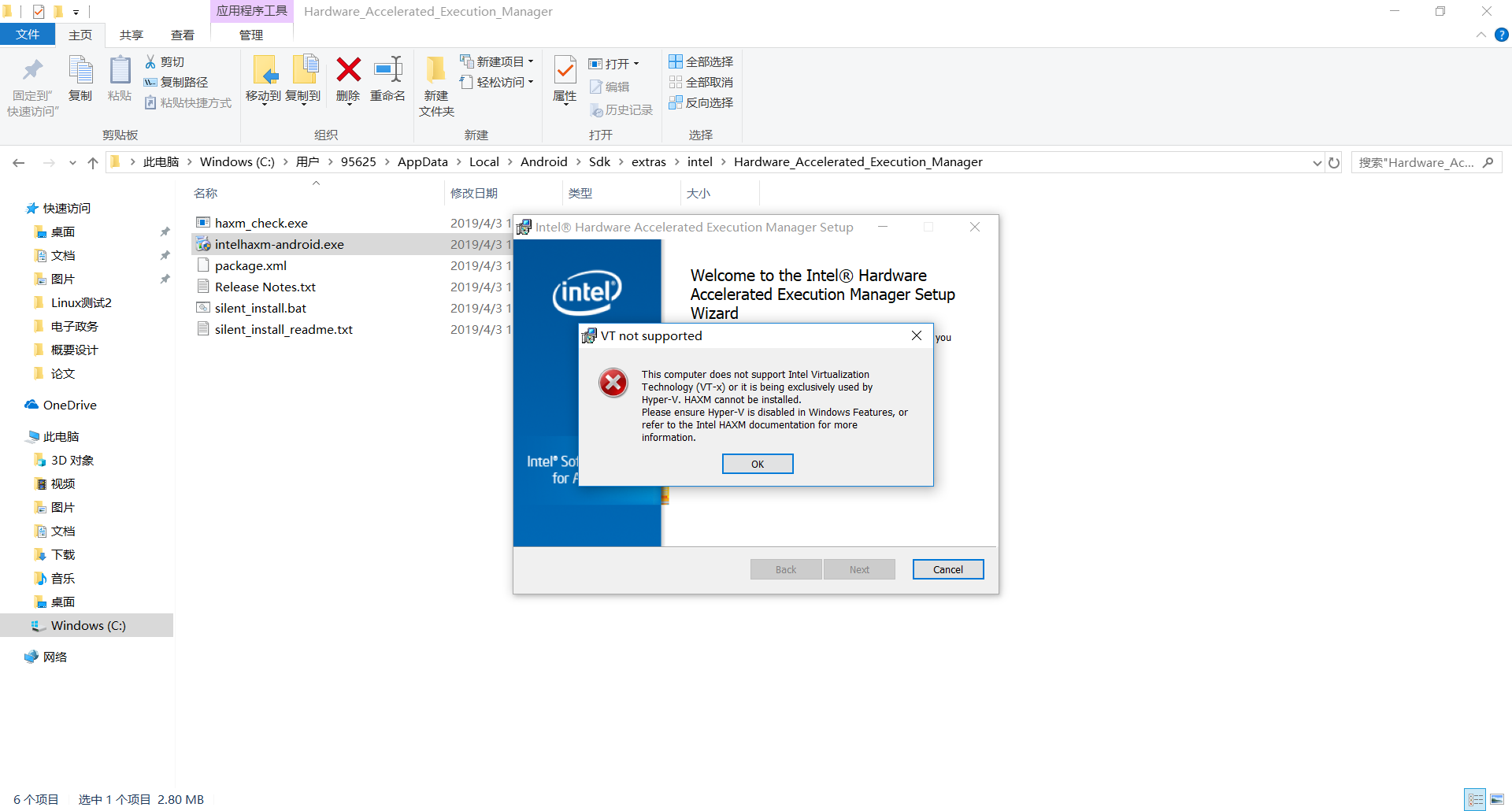Click Select none (全部取消)
This screenshot has height=811, width=1512.
[701, 82]
